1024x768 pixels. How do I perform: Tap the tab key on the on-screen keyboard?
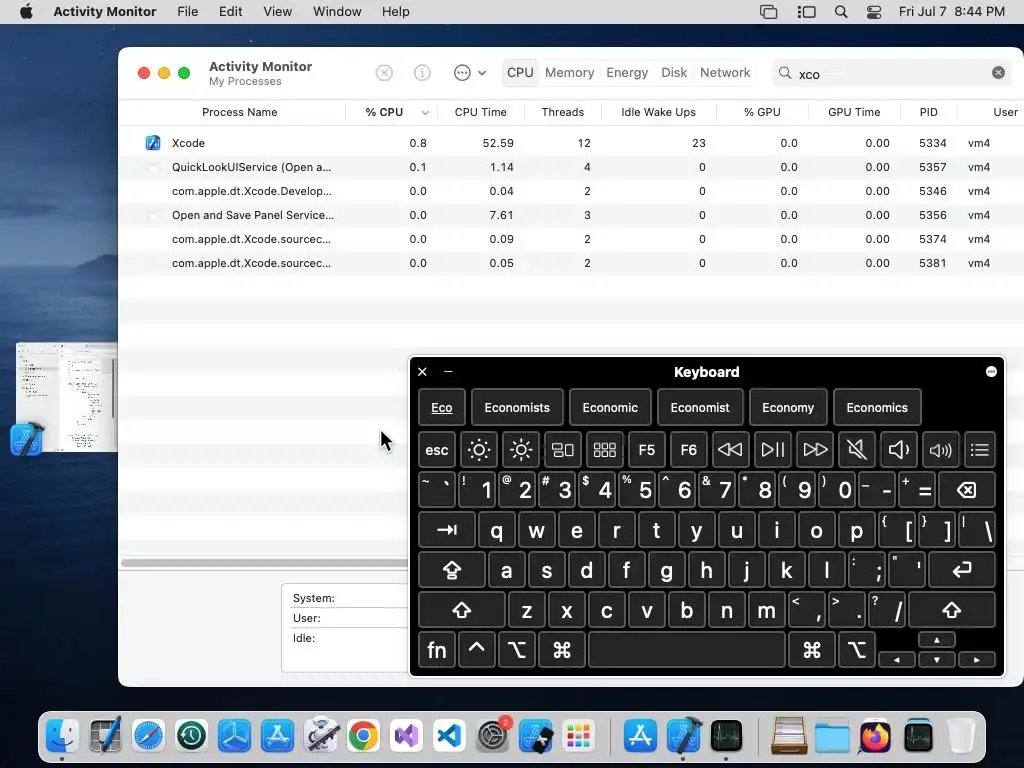447,530
